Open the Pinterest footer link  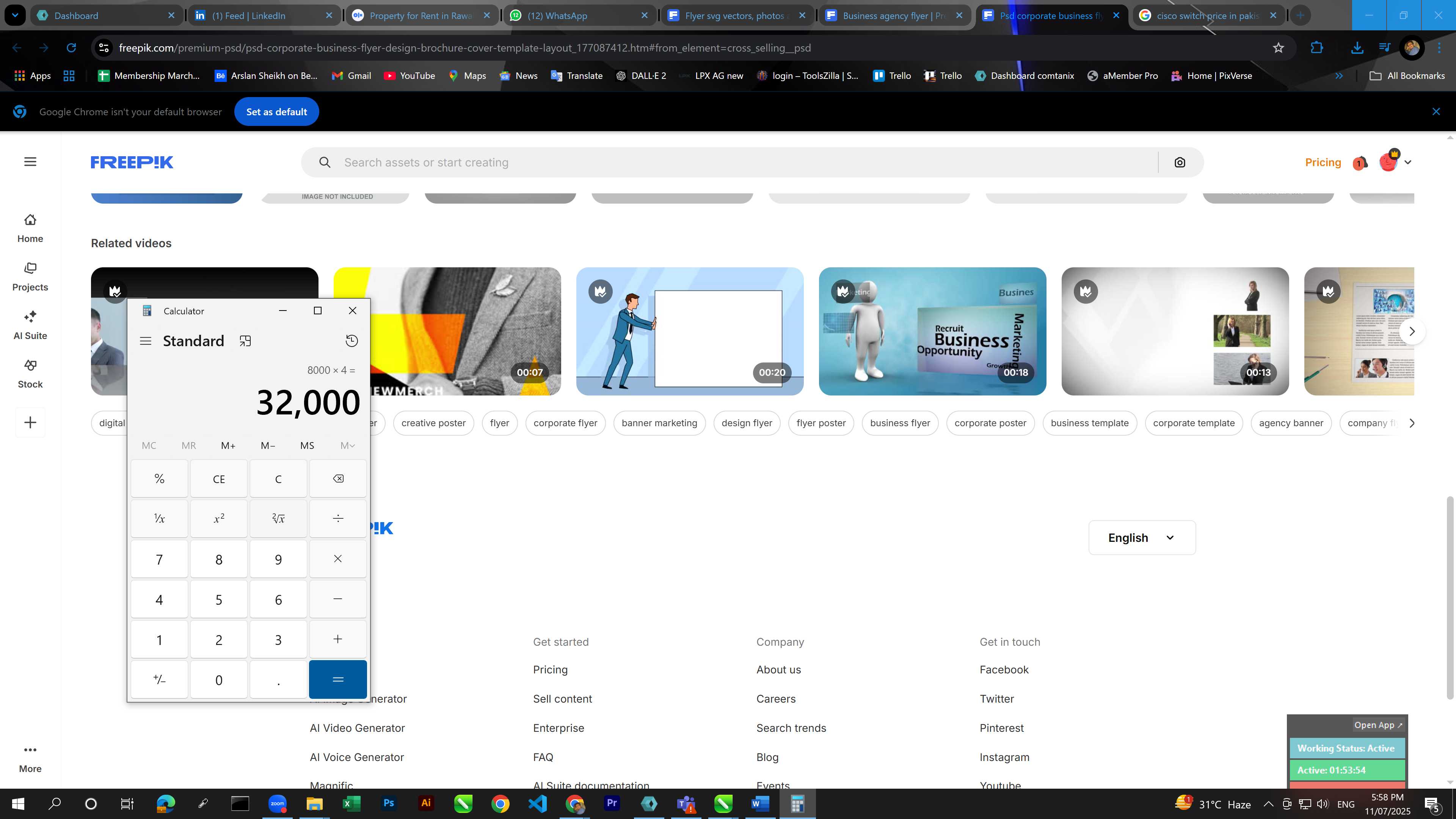tap(1001, 728)
